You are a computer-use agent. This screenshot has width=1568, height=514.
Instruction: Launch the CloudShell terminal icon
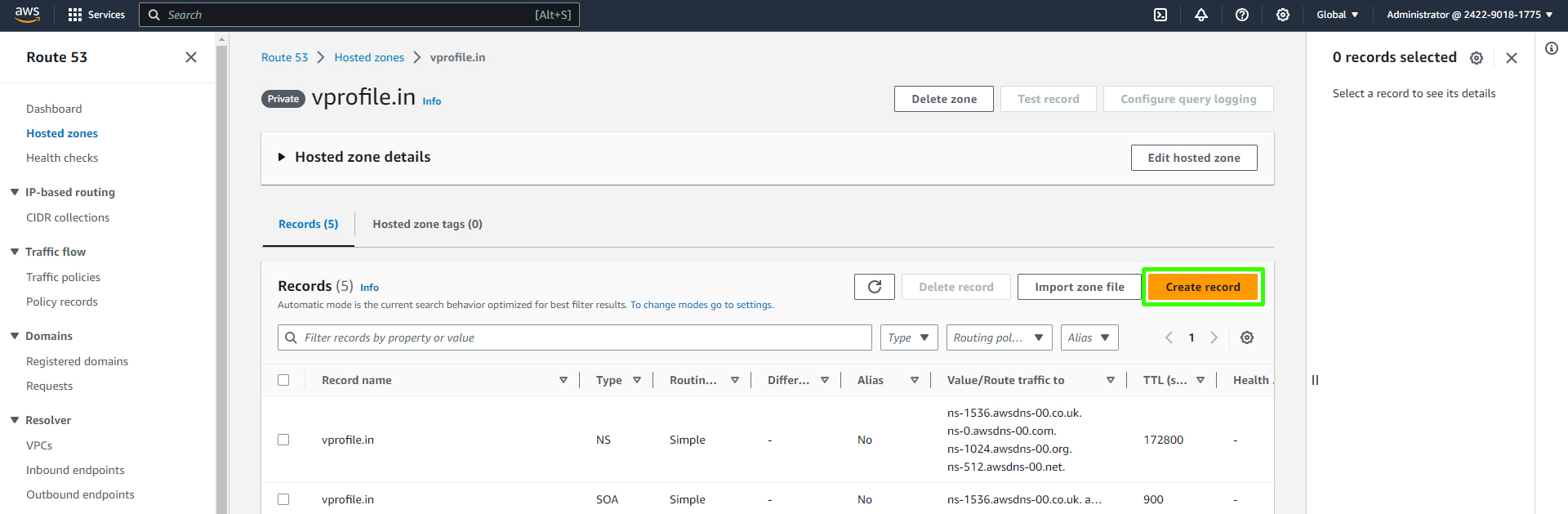[1160, 15]
